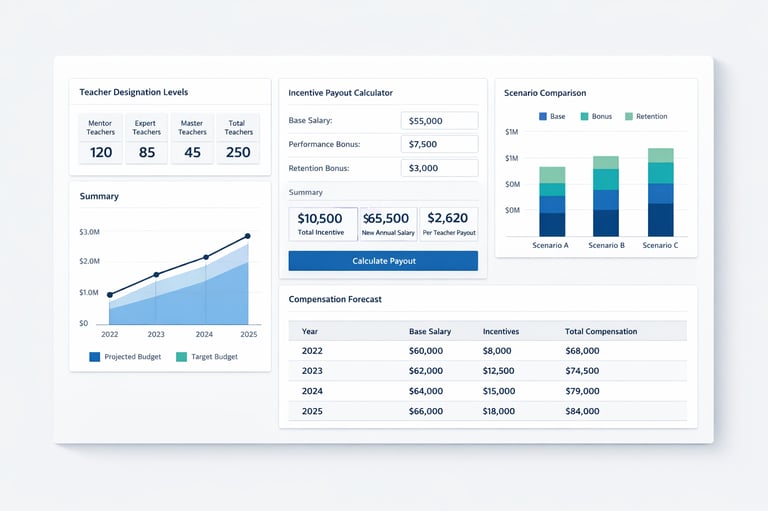Screen dimensions: 768x511
Task: Click the Base Salary input field
Action: pyautogui.click(x=439, y=121)
